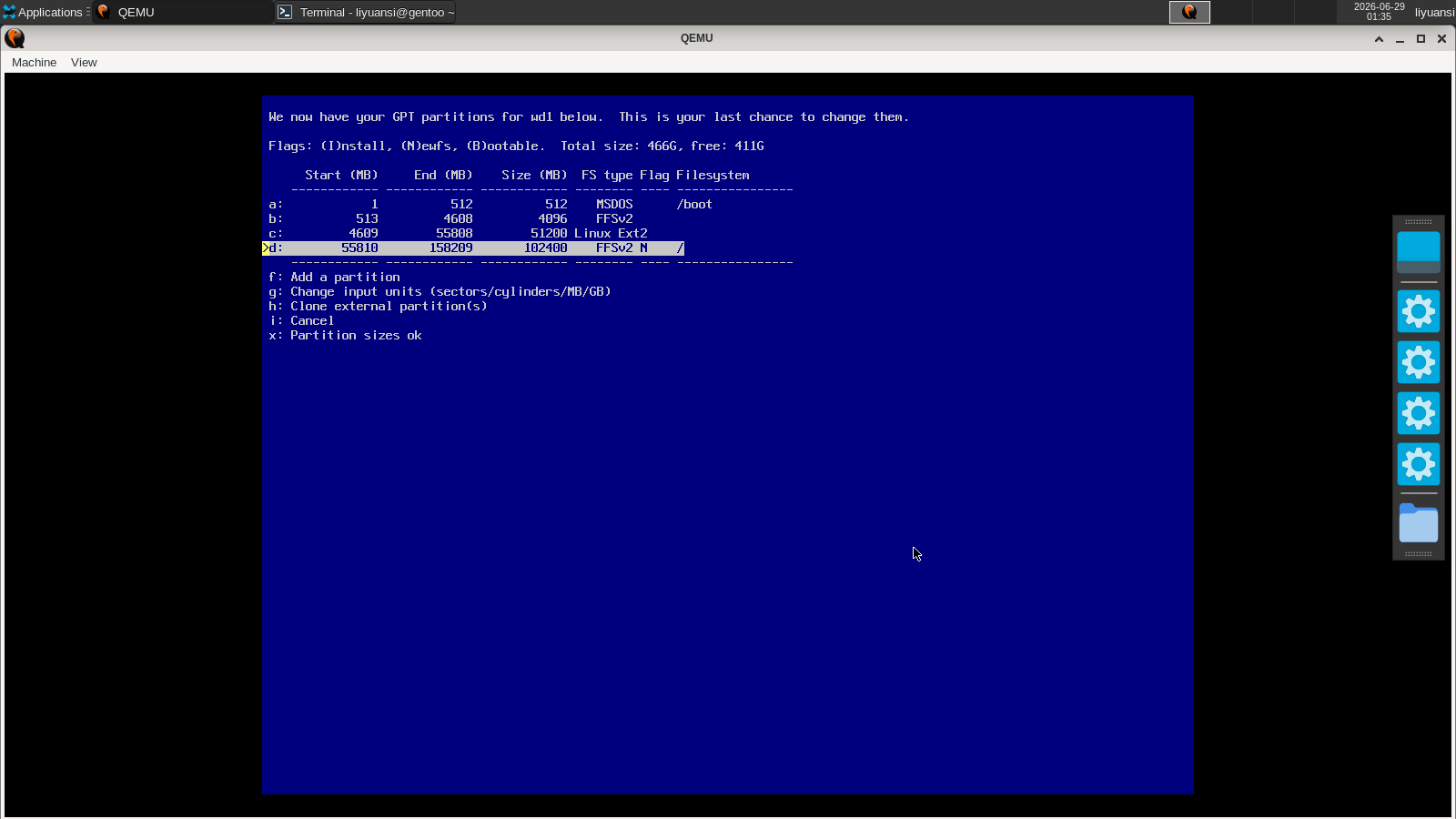Open the View menu
The width and height of the screenshot is (1456, 819).
pyautogui.click(x=84, y=63)
